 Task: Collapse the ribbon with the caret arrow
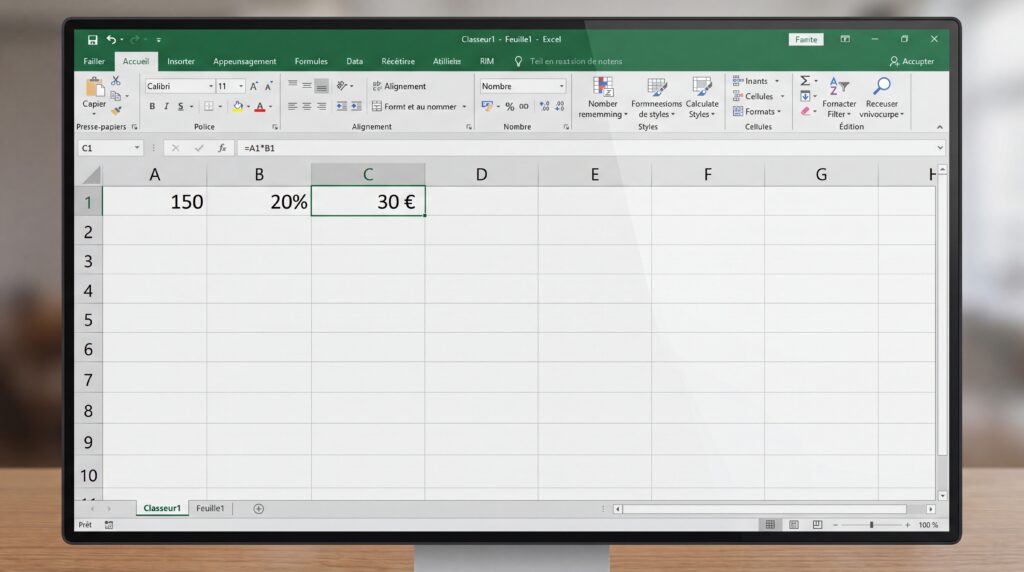940,127
